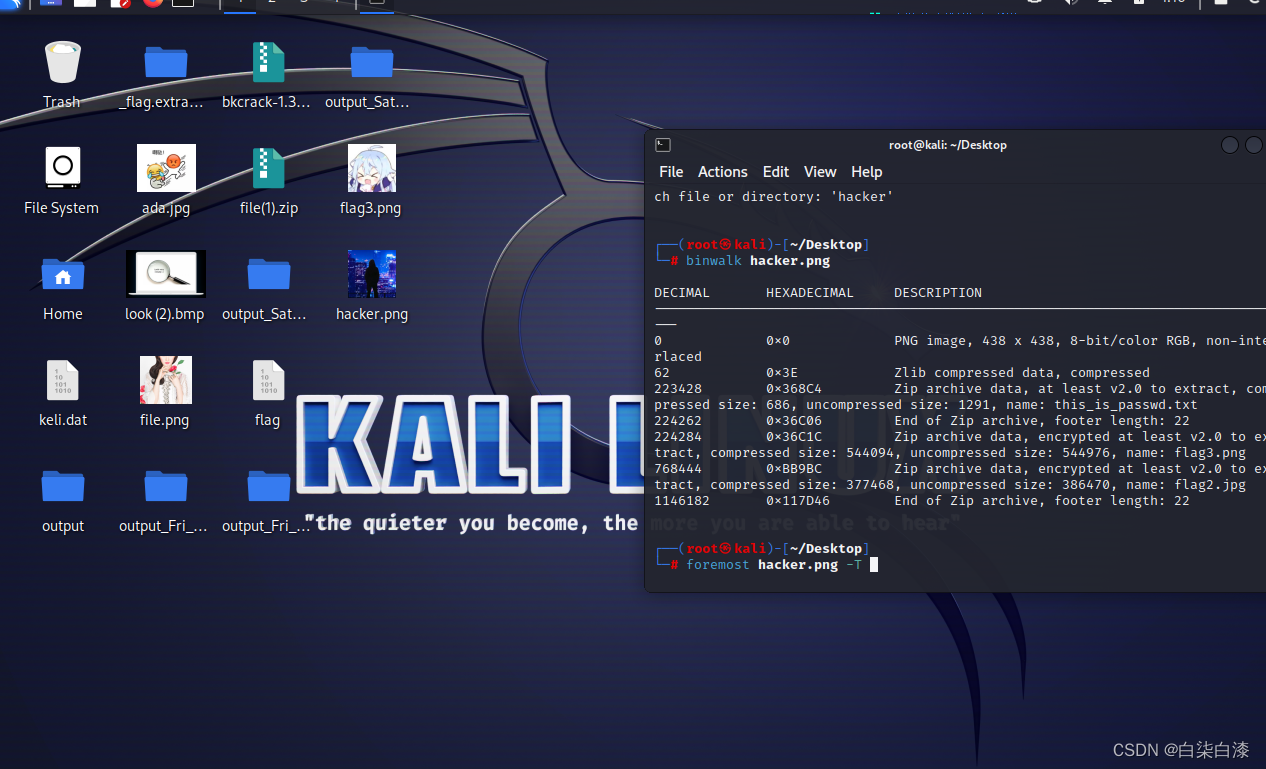Open output_Fri folder directly below flag file

(268, 488)
